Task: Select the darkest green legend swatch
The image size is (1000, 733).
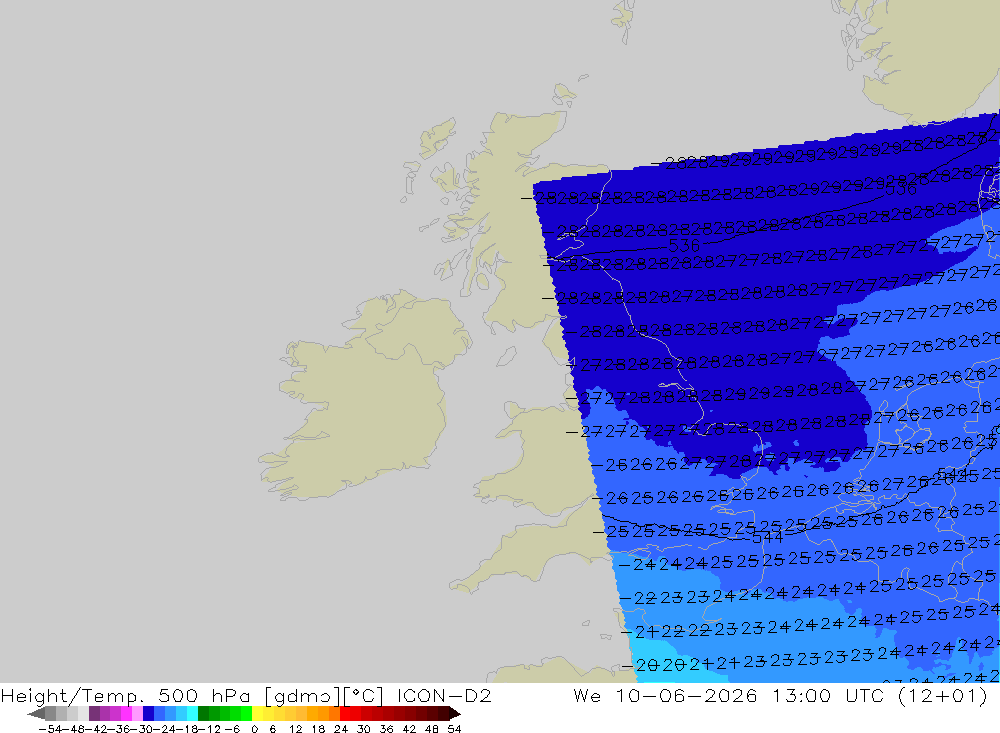Action: click(x=203, y=714)
